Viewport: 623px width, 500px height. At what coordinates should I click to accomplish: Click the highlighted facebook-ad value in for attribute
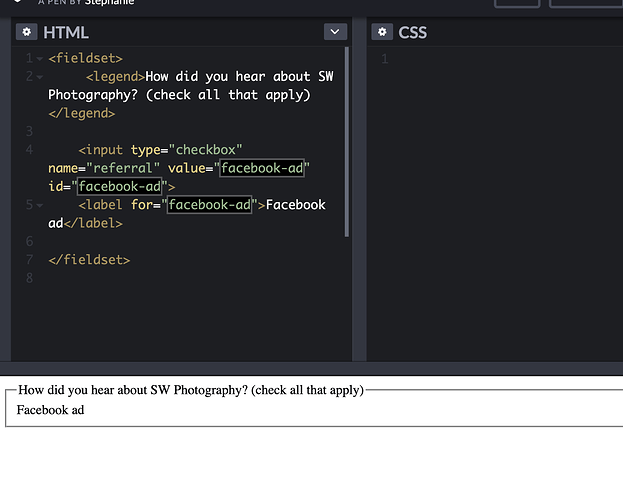(210, 205)
